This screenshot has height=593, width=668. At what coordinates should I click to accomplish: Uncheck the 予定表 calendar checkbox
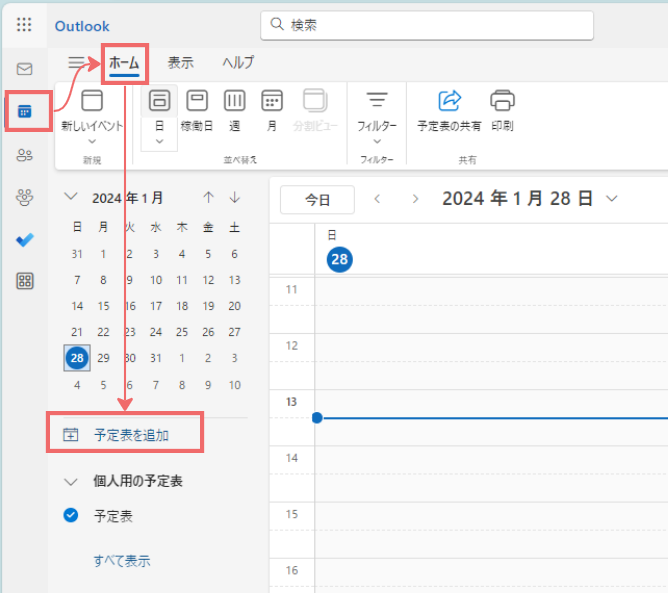pyautogui.click(x=71, y=515)
